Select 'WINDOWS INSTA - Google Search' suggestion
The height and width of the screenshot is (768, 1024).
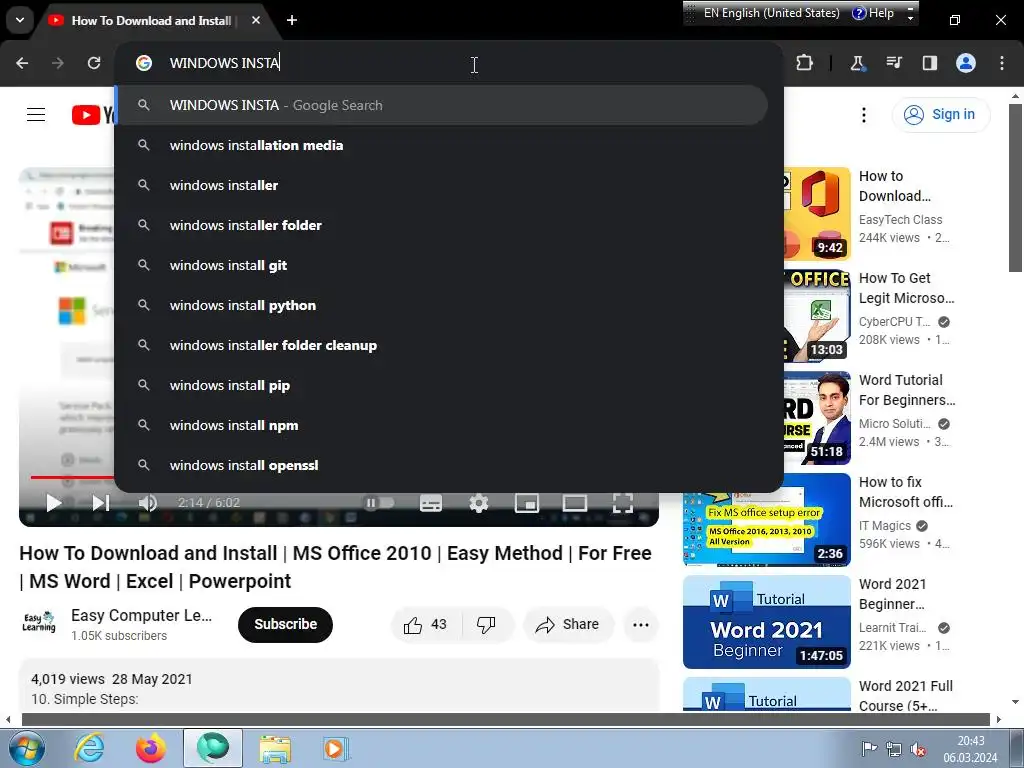442,105
